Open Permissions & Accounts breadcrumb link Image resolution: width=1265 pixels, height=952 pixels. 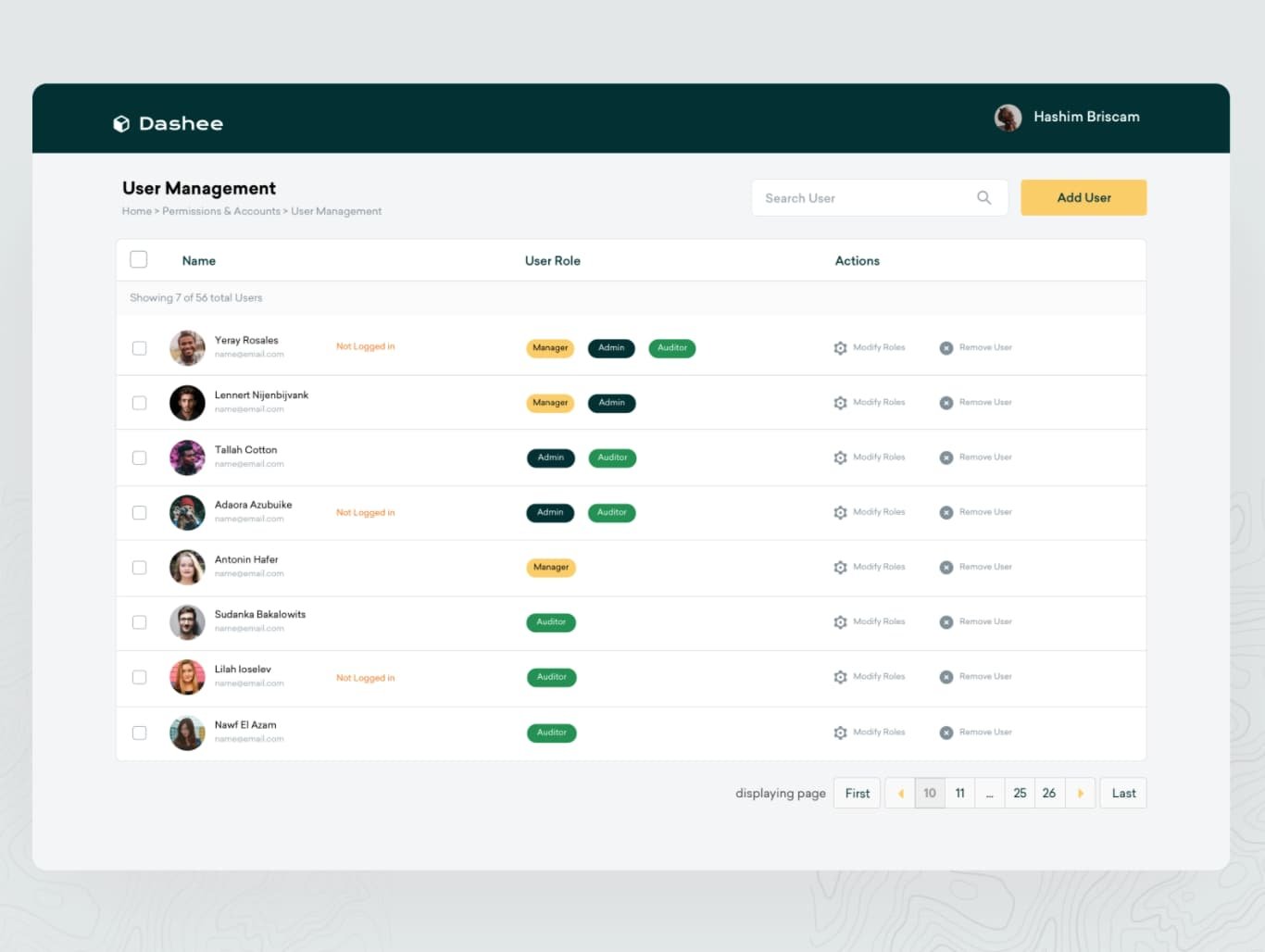tap(221, 211)
